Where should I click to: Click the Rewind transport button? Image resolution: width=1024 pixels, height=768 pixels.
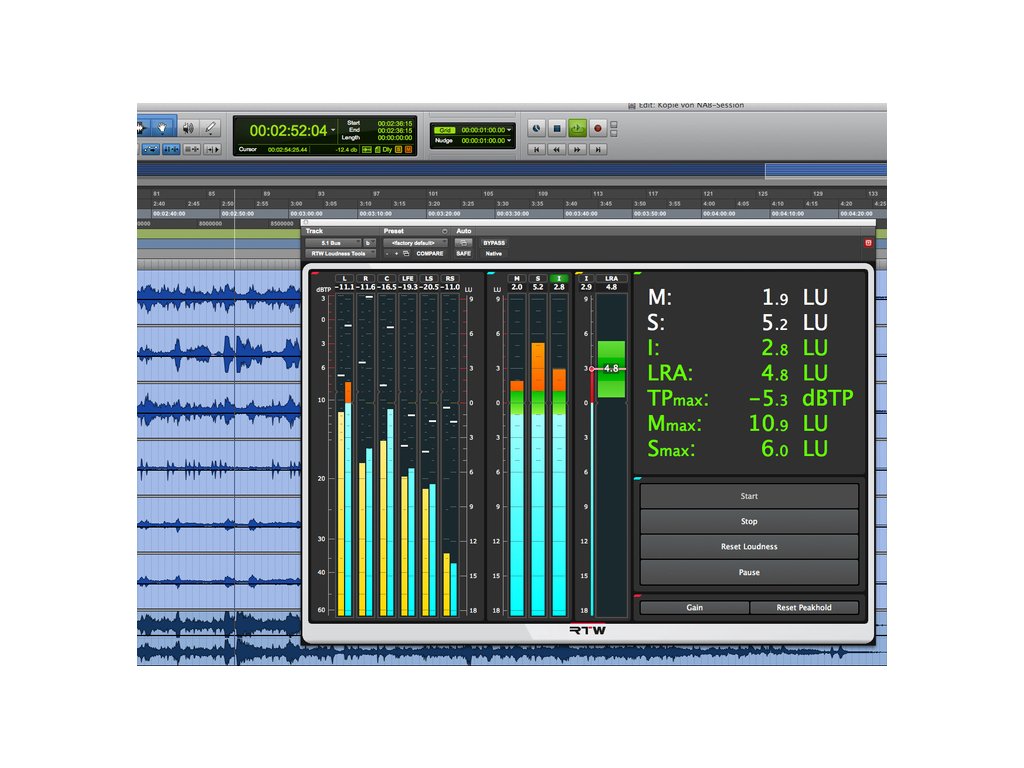pyautogui.click(x=556, y=150)
